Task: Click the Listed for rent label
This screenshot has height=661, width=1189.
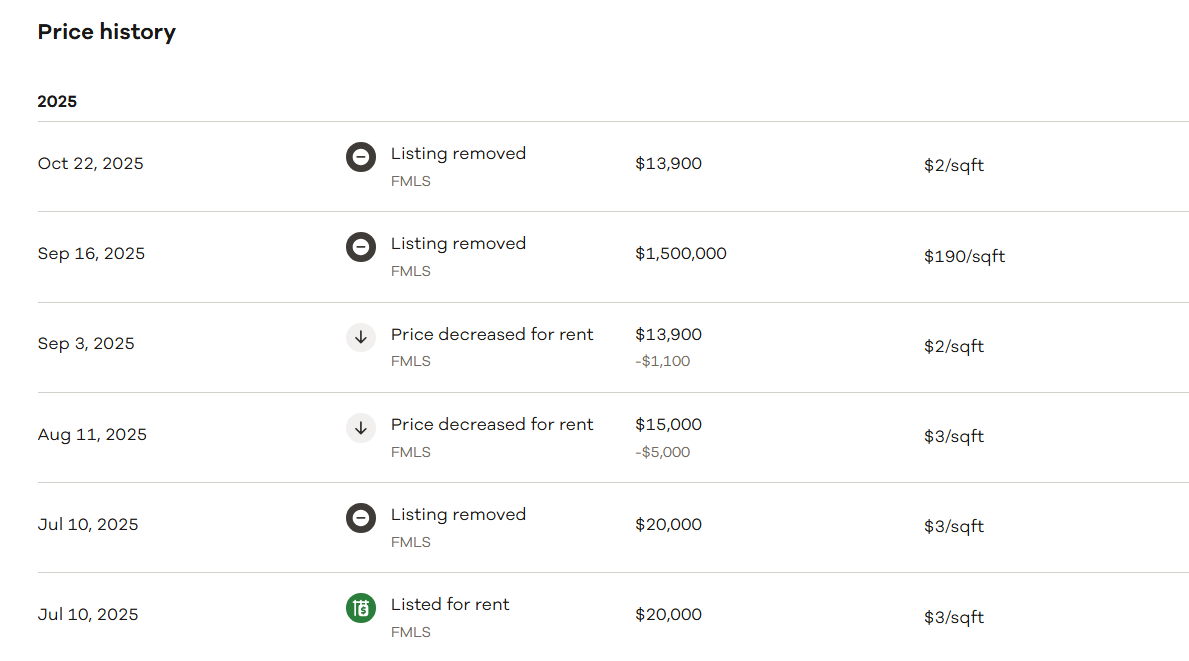Action: 450,604
